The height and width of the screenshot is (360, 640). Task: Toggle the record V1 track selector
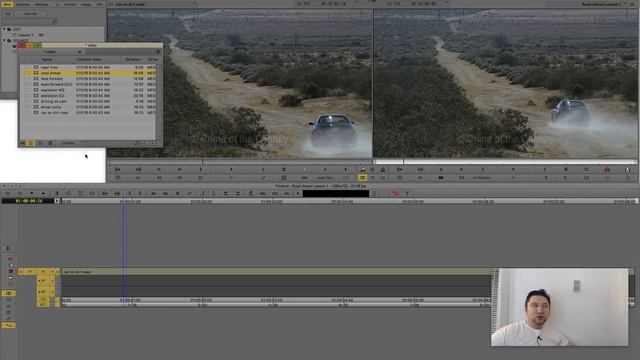(43, 271)
